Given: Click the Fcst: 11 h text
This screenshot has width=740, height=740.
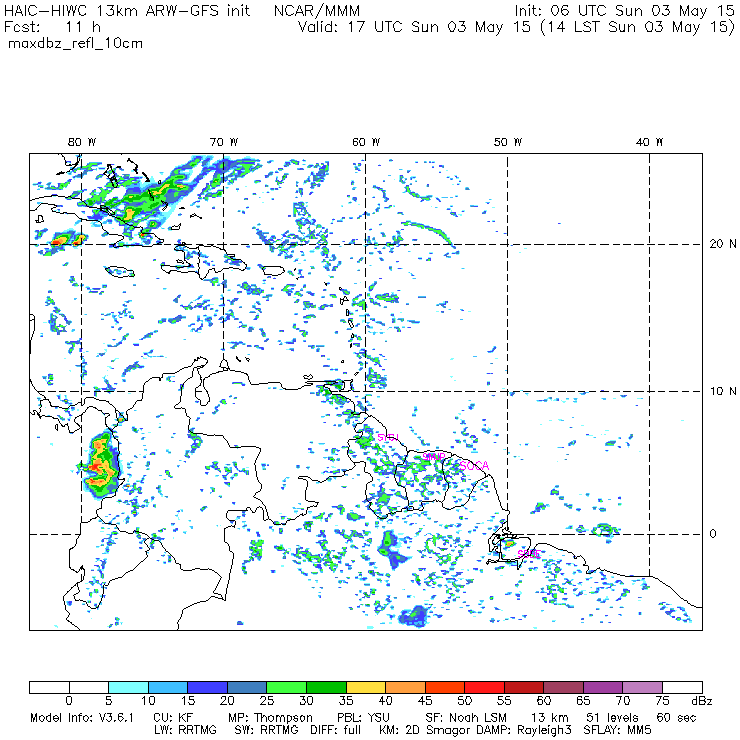Looking at the screenshot, I should (x=52, y=27).
